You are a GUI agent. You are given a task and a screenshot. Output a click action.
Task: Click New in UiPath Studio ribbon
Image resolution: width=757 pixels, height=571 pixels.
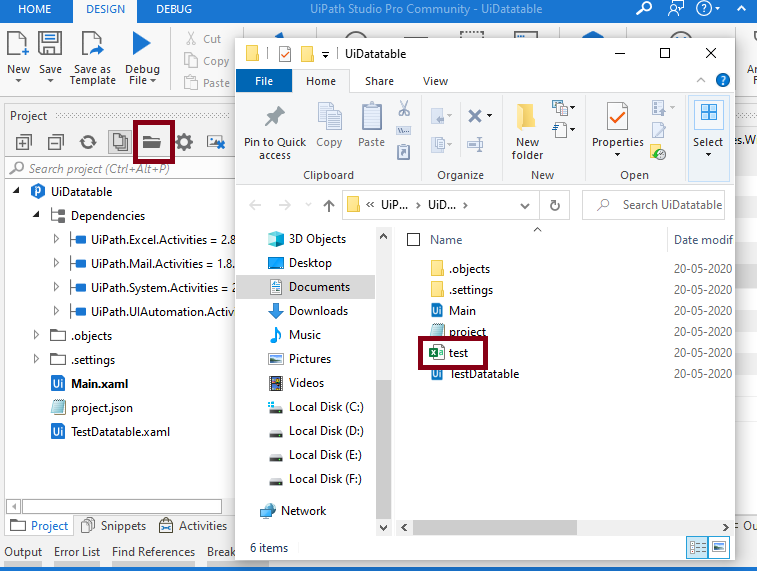pyautogui.click(x=18, y=57)
